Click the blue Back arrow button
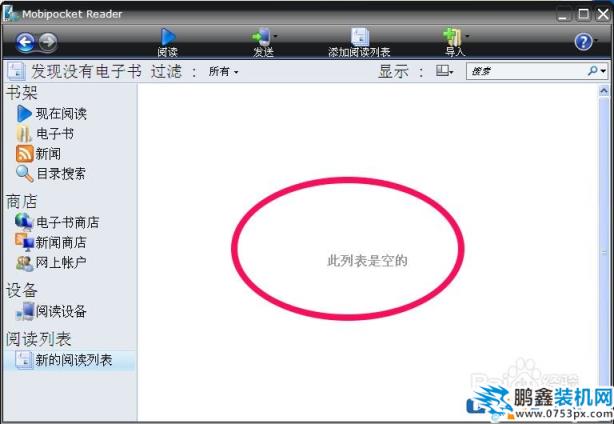The width and height of the screenshot is (614, 424). coord(25,42)
